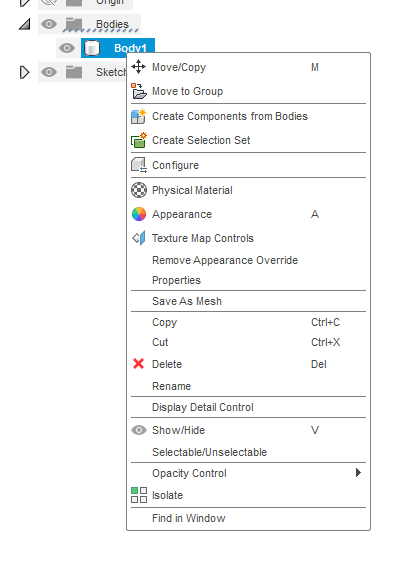This screenshot has width=414, height=564.
Task: Click the Create Components from Bodies icon
Action: 138,116
